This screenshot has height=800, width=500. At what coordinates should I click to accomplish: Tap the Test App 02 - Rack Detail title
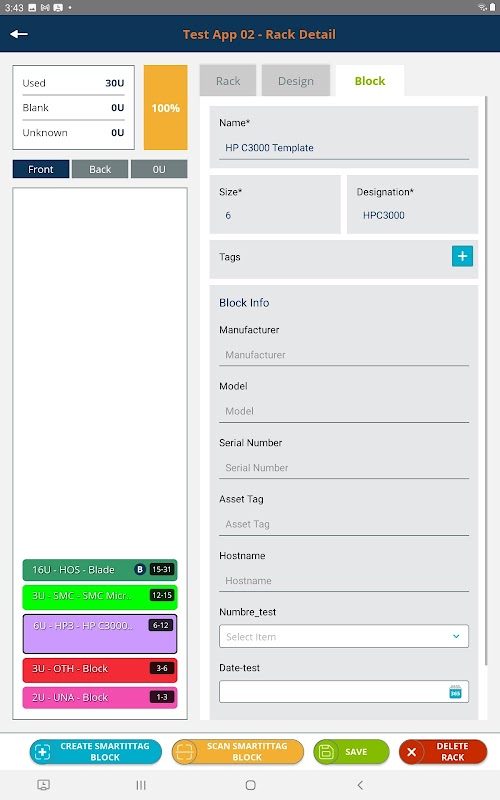pos(259,34)
